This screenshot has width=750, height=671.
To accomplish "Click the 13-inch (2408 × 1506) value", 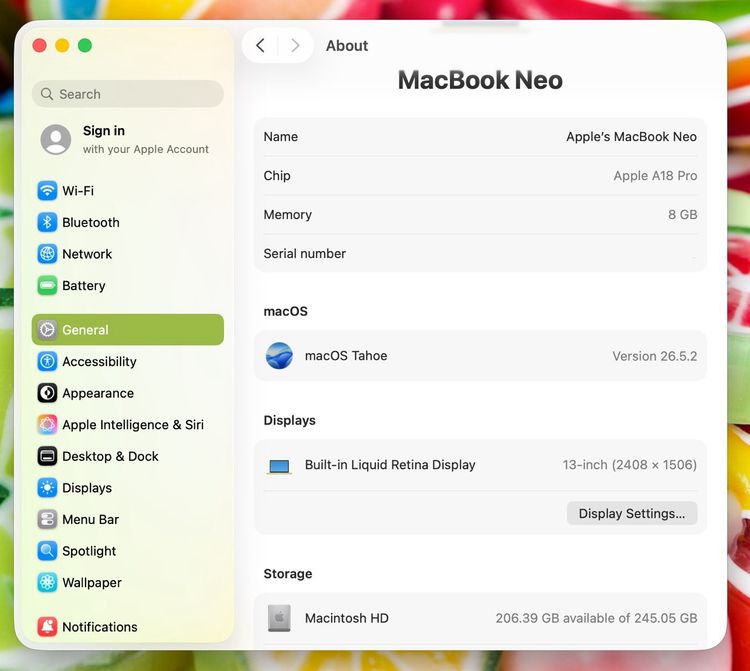I will 629,465.
